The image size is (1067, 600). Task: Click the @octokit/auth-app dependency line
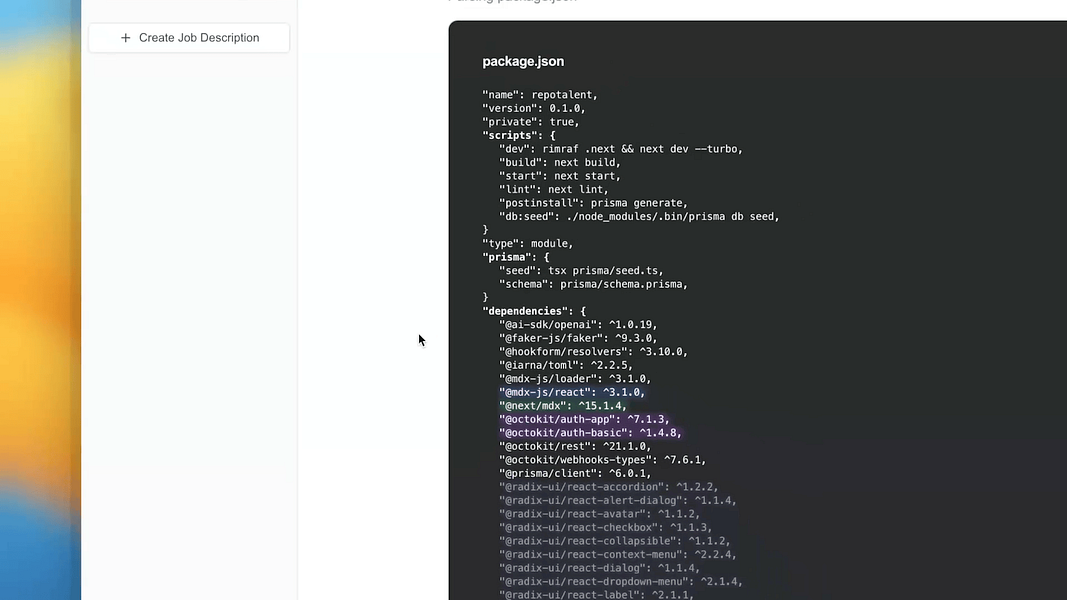(584, 420)
